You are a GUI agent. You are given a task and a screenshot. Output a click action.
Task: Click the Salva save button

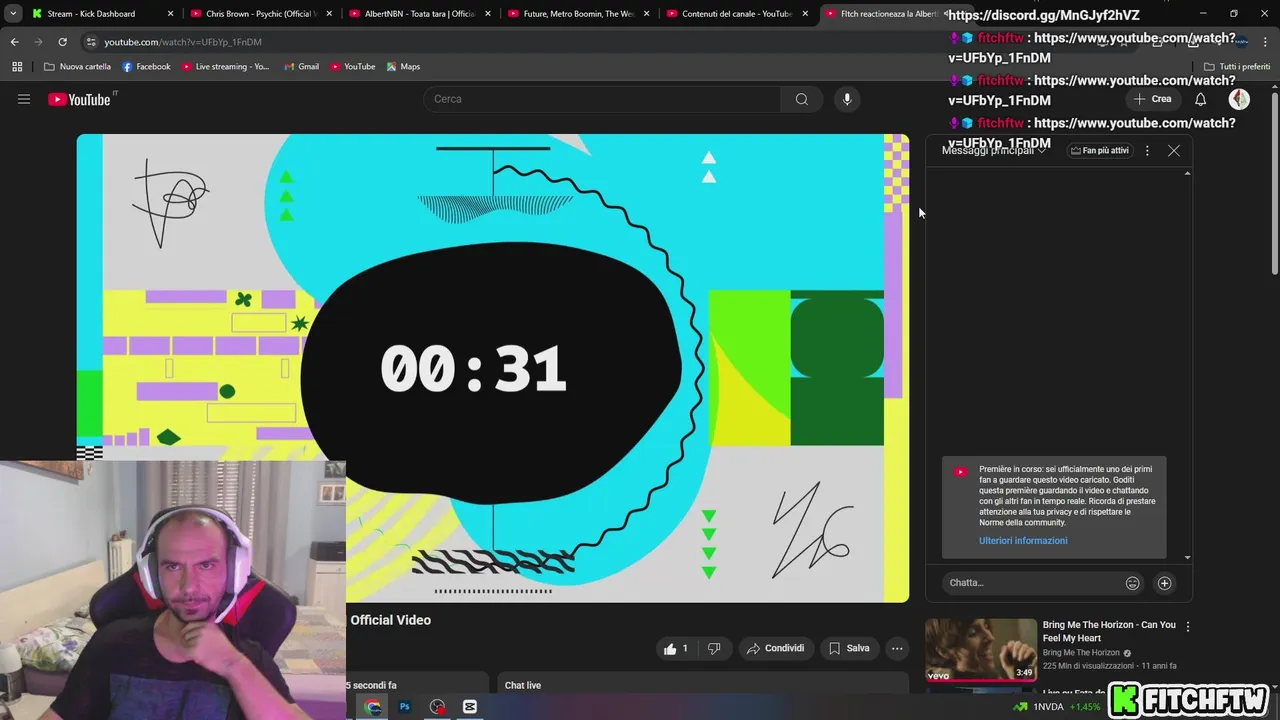849,648
